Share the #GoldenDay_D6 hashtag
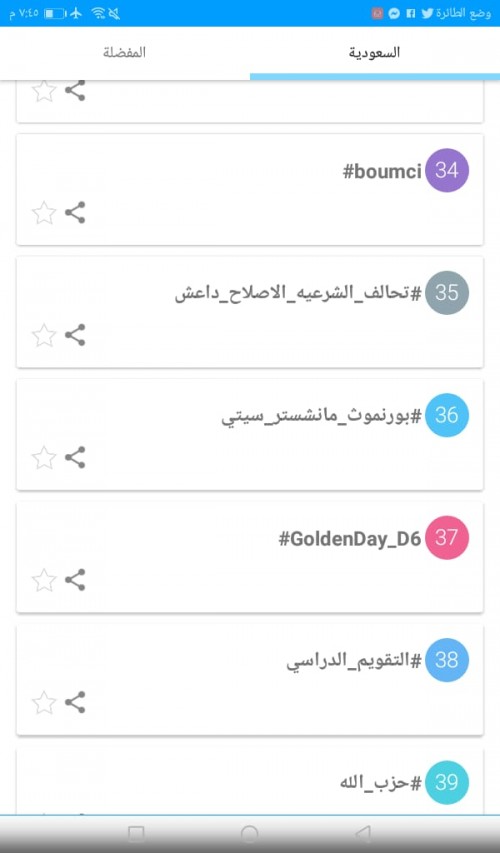The image size is (500, 853). (75, 580)
